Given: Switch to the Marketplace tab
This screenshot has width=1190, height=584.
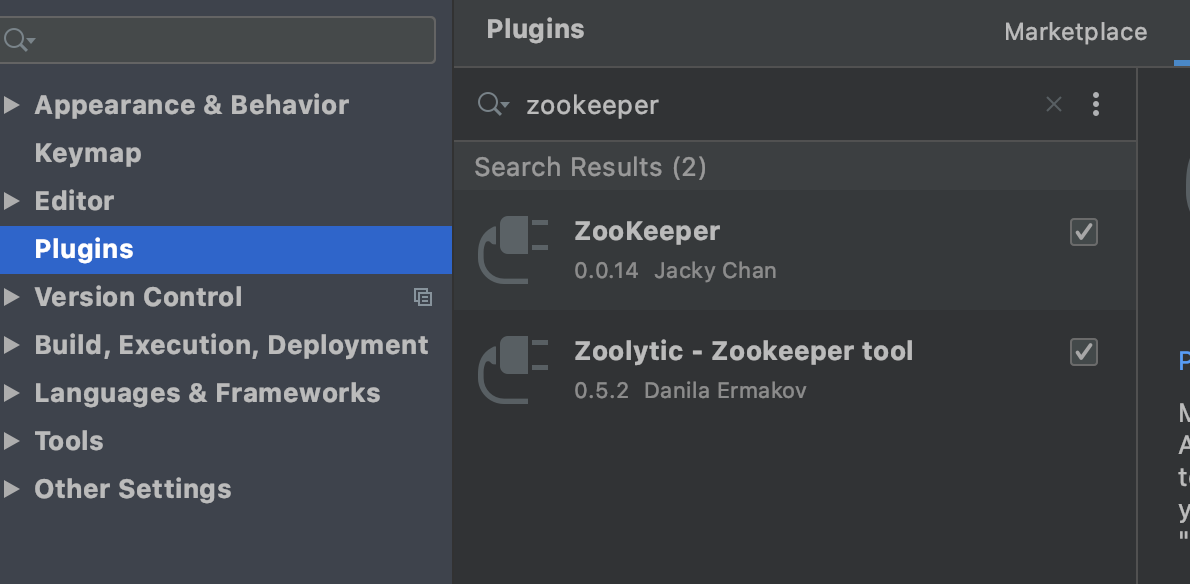Looking at the screenshot, I should [1075, 32].
